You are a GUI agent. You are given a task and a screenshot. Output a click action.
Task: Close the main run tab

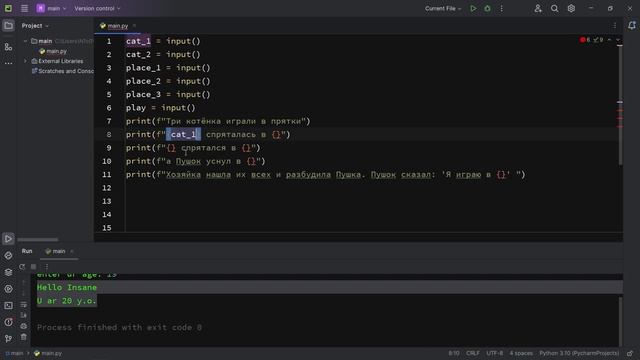click(72, 251)
